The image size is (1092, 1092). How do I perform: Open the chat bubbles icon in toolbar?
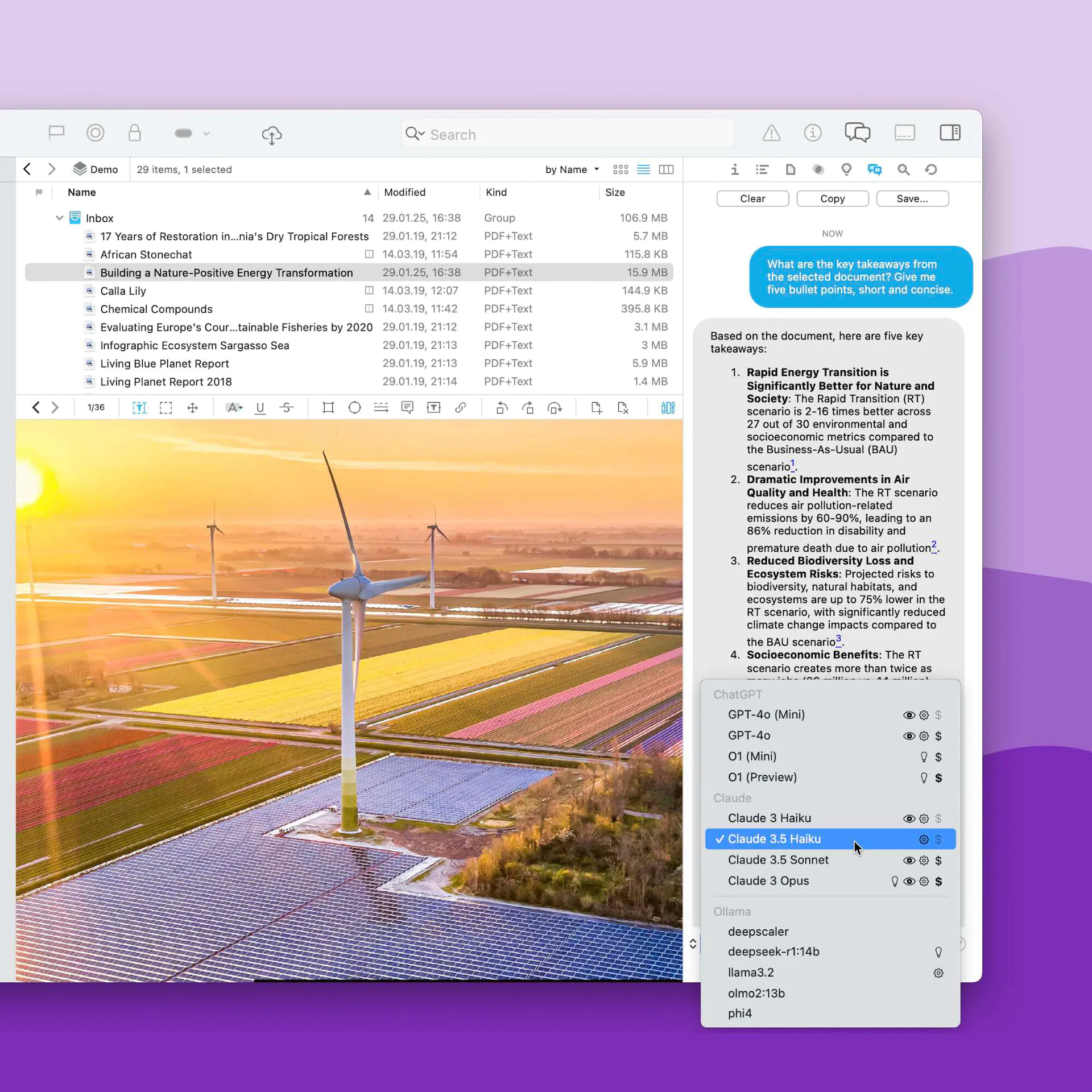click(858, 133)
